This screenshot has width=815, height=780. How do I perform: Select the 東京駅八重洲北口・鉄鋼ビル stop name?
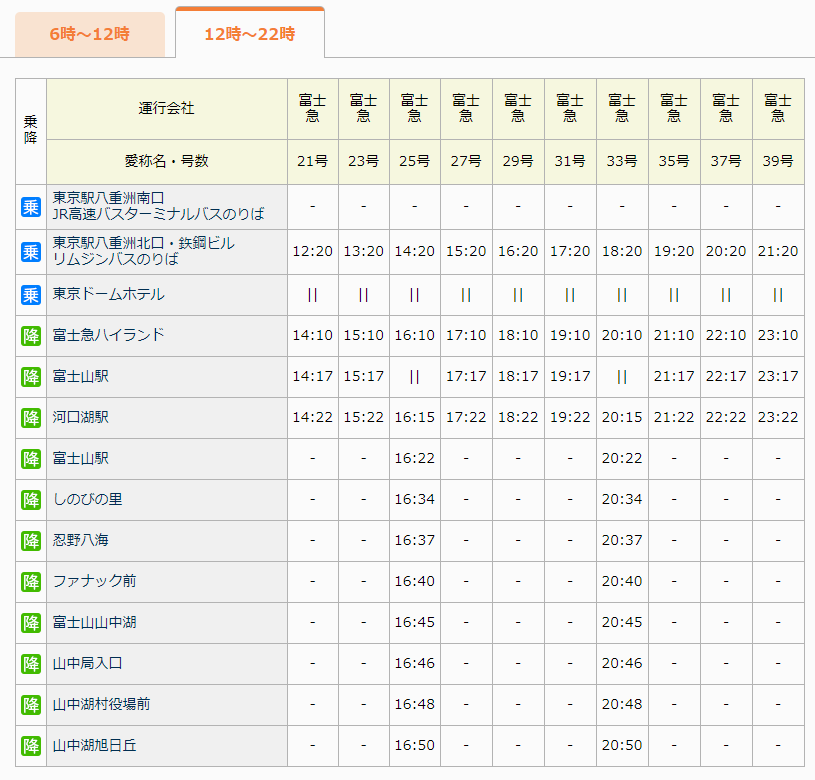click(143, 251)
